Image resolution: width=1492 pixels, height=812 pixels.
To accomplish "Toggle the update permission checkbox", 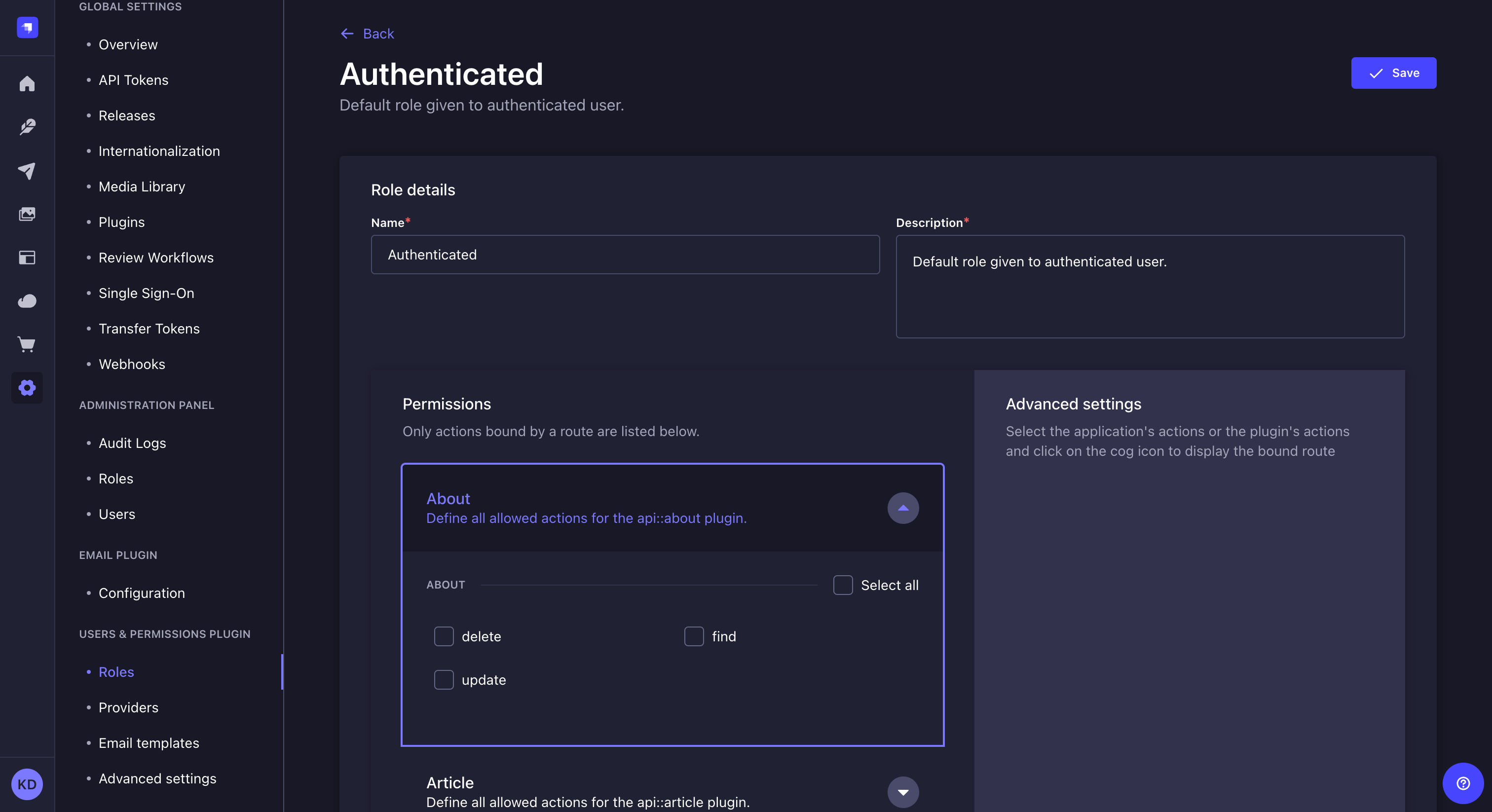I will (x=444, y=680).
